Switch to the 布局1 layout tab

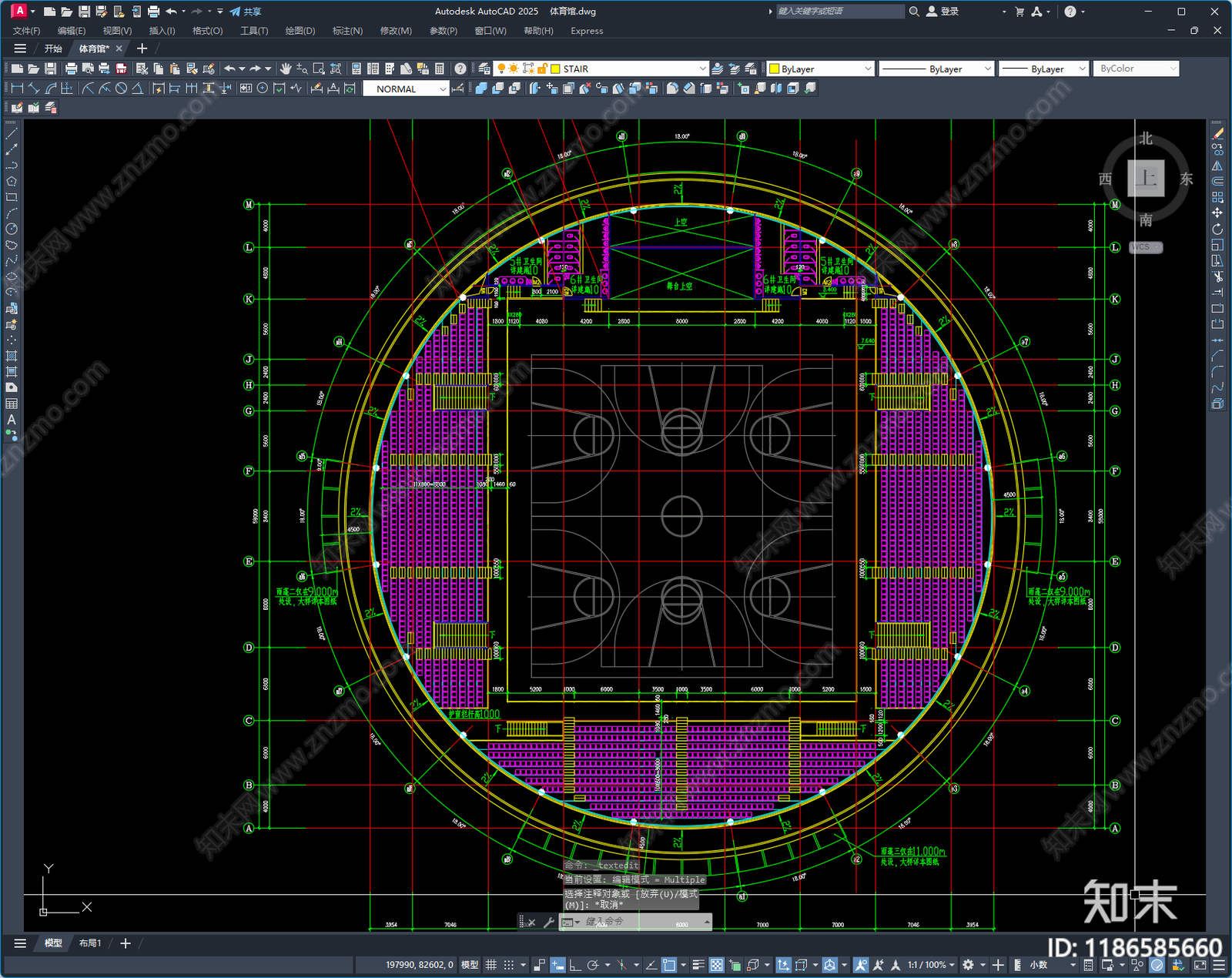[90, 943]
